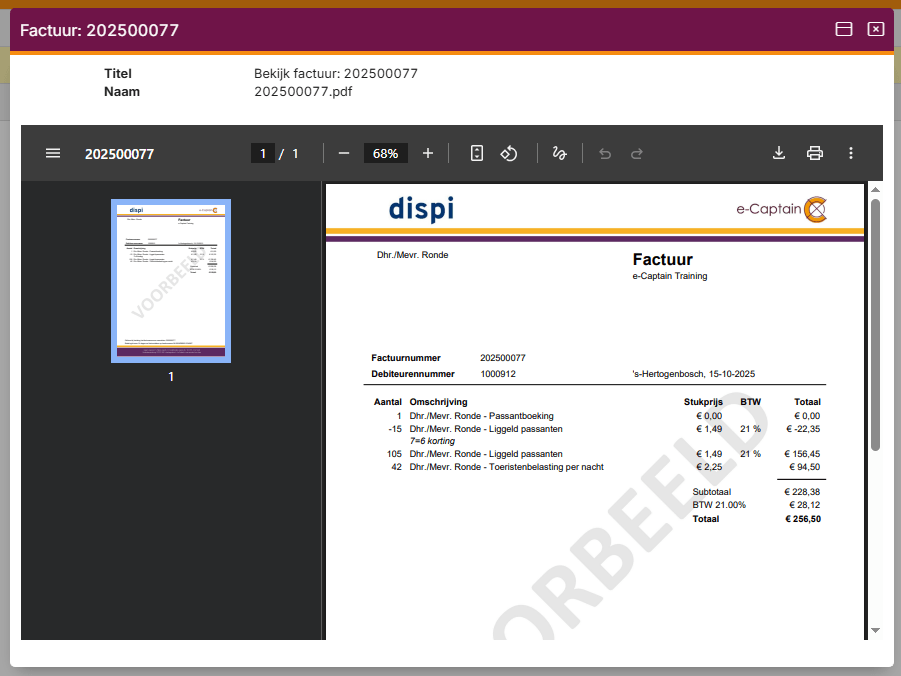The width and height of the screenshot is (901, 676).
Task: Rotate the PDF counterclockwise
Action: [x=509, y=153]
